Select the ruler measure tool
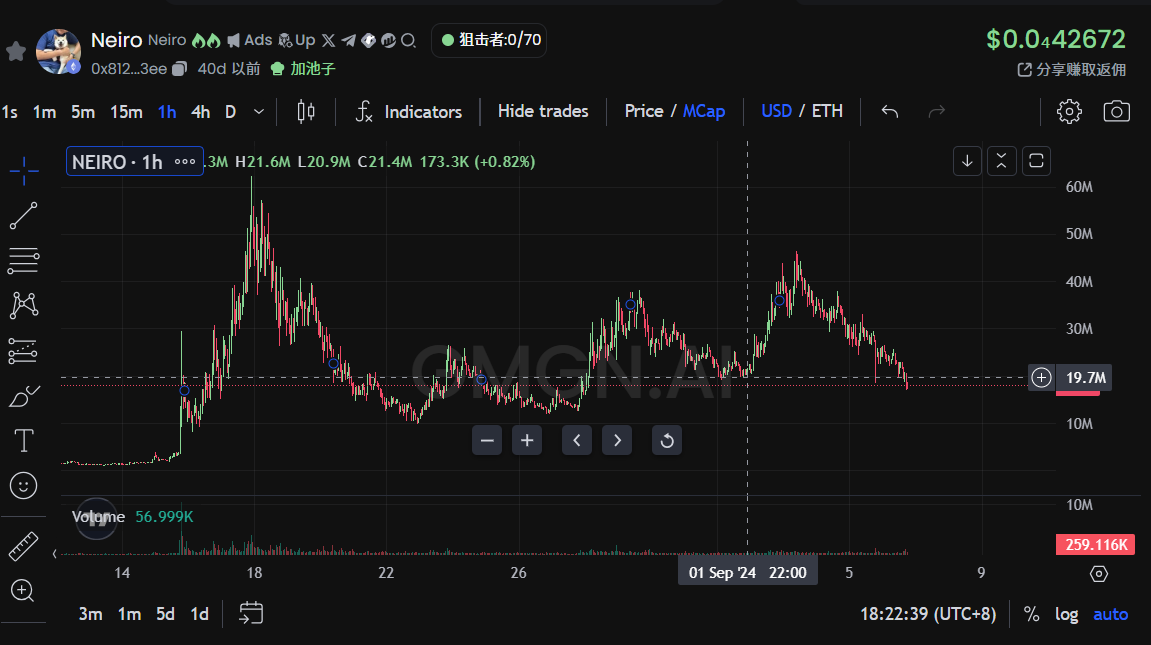 point(23,547)
